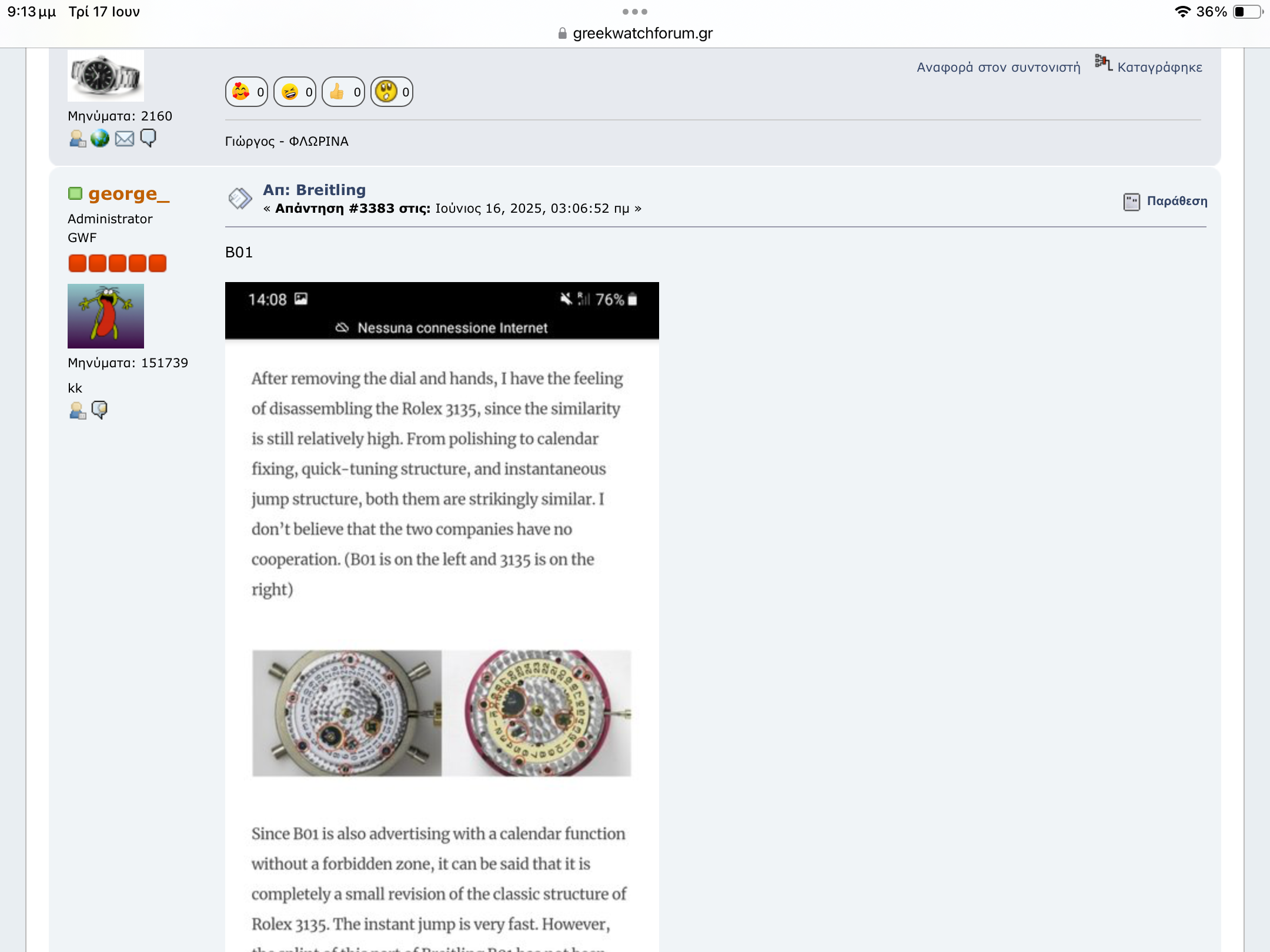The width and height of the screenshot is (1270, 952).
Task: Open Αναφορά στον συντονιστή link
Action: tap(998, 67)
